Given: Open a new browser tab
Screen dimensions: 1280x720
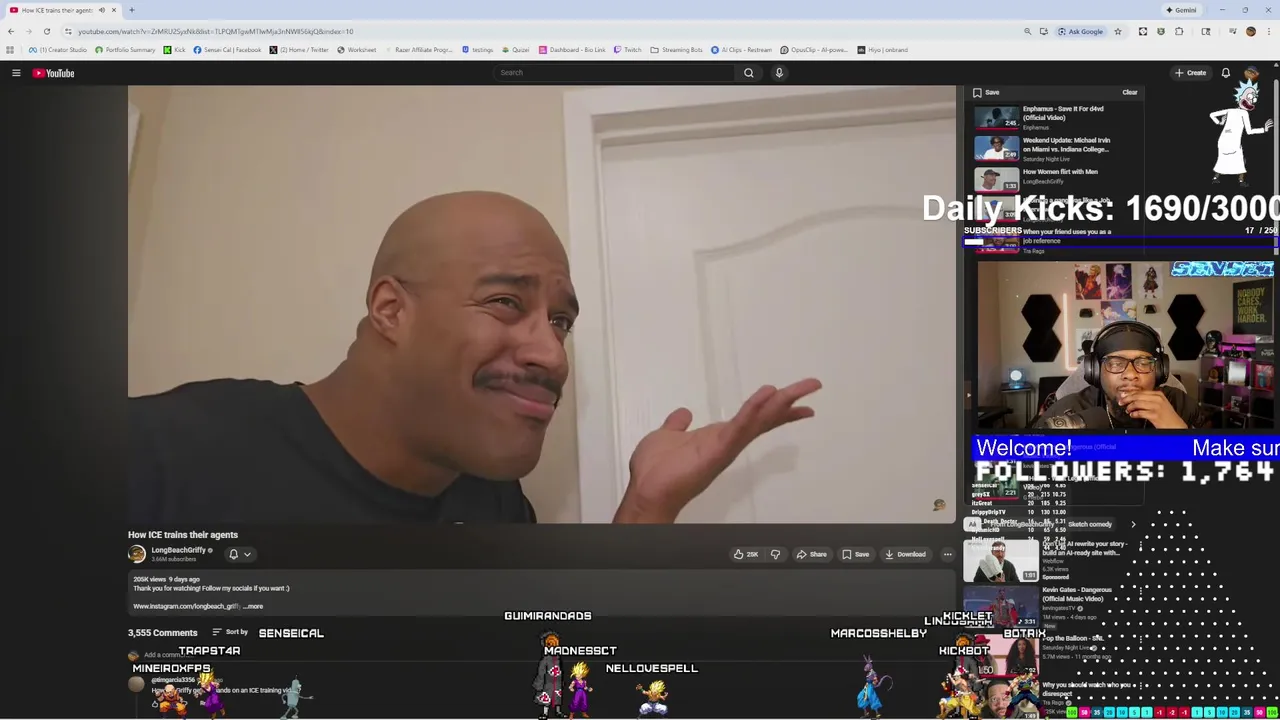Looking at the screenshot, I should click(x=131, y=10).
